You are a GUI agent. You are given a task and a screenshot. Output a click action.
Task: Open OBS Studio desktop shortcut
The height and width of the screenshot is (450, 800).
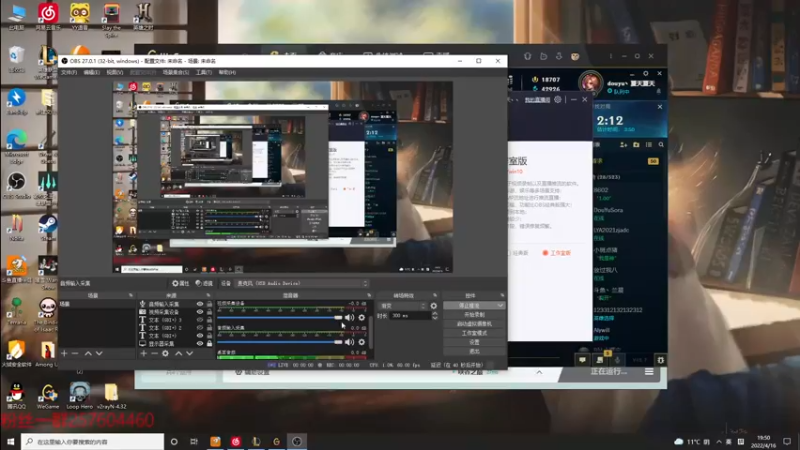[x=16, y=185]
